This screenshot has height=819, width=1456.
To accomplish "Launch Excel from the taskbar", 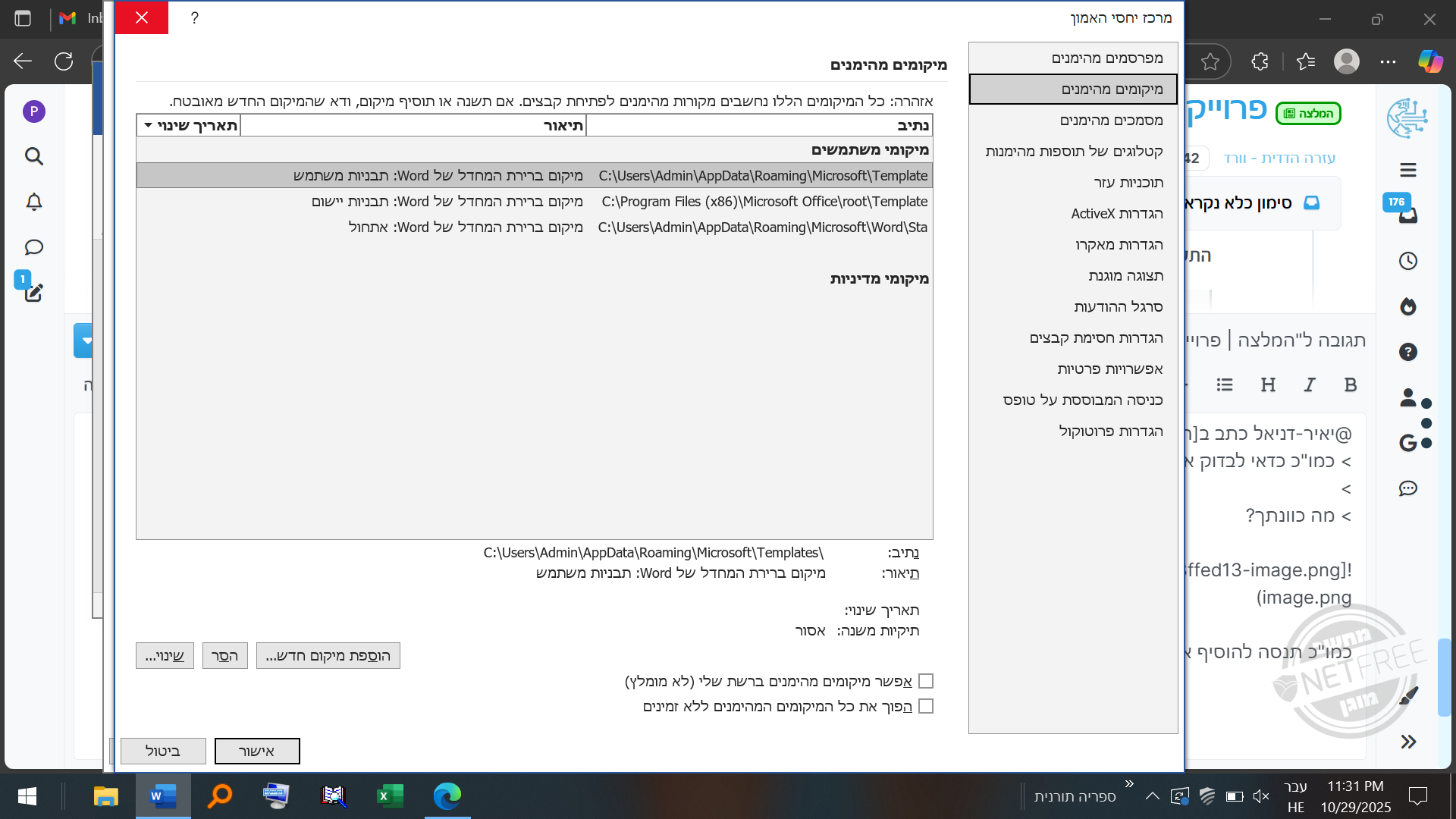I will (390, 796).
